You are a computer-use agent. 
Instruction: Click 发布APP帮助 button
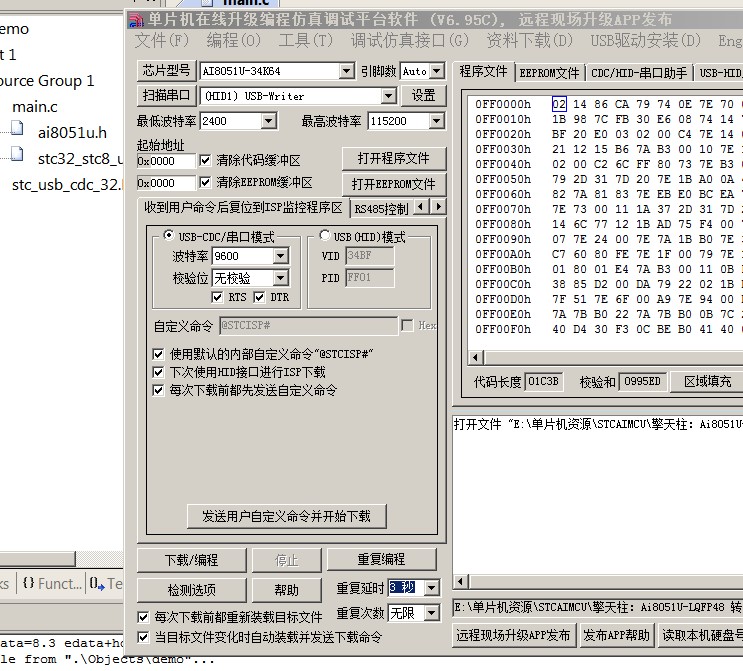click(x=616, y=635)
